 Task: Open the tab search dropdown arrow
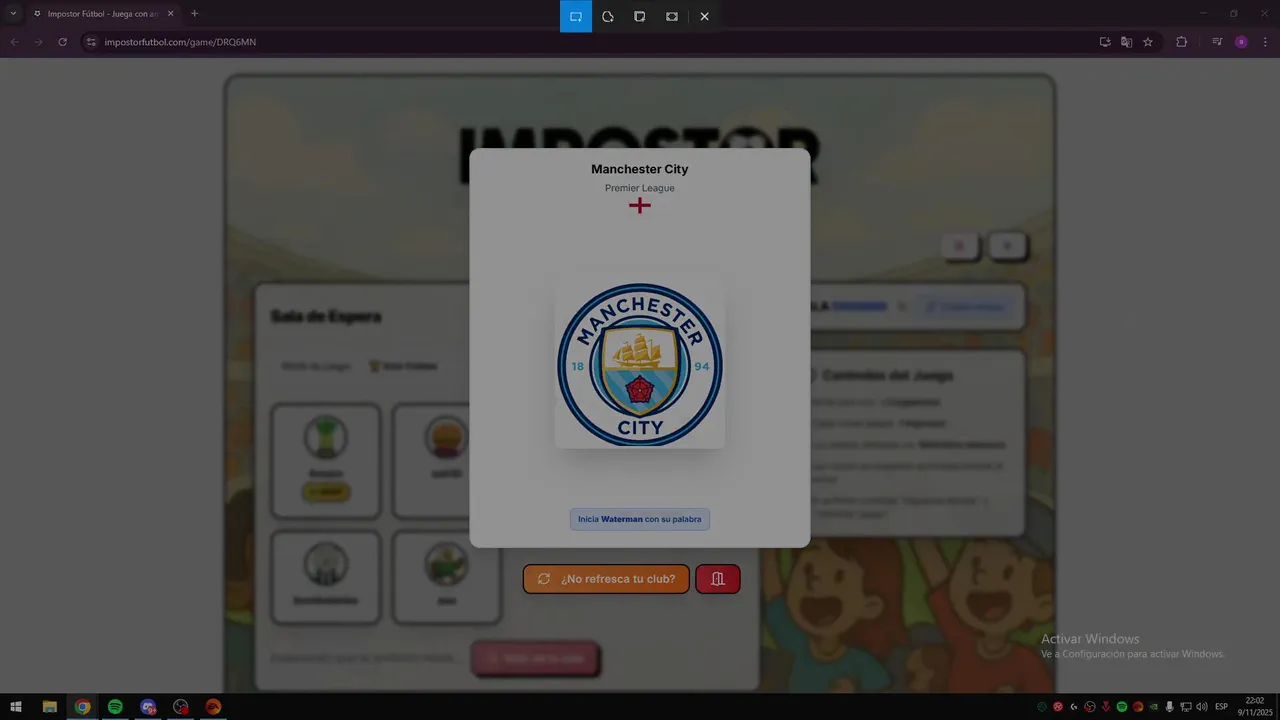click(13, 14)
